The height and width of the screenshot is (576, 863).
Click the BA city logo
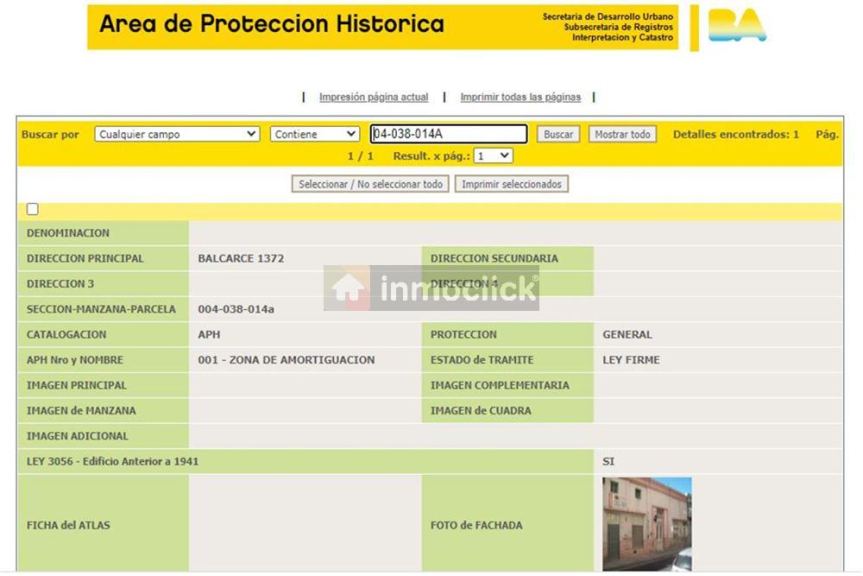tap(736, 26)
